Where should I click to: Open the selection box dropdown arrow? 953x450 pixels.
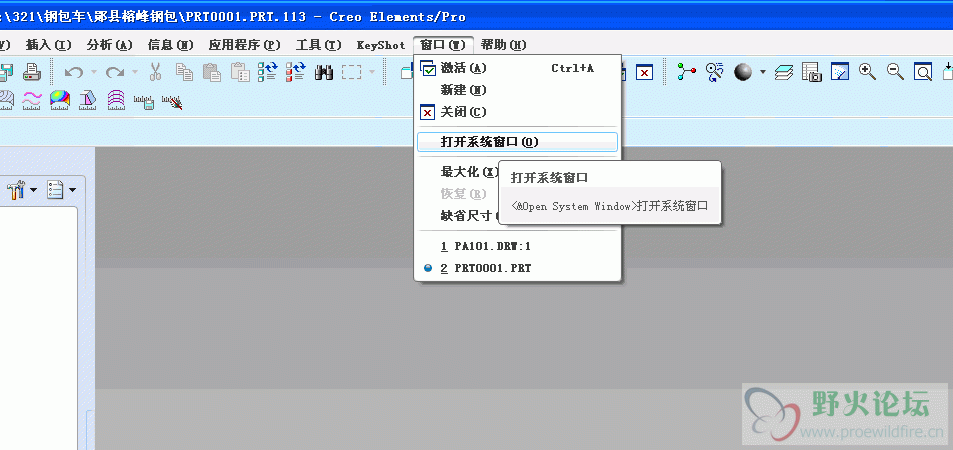click(x=371, y=73)
